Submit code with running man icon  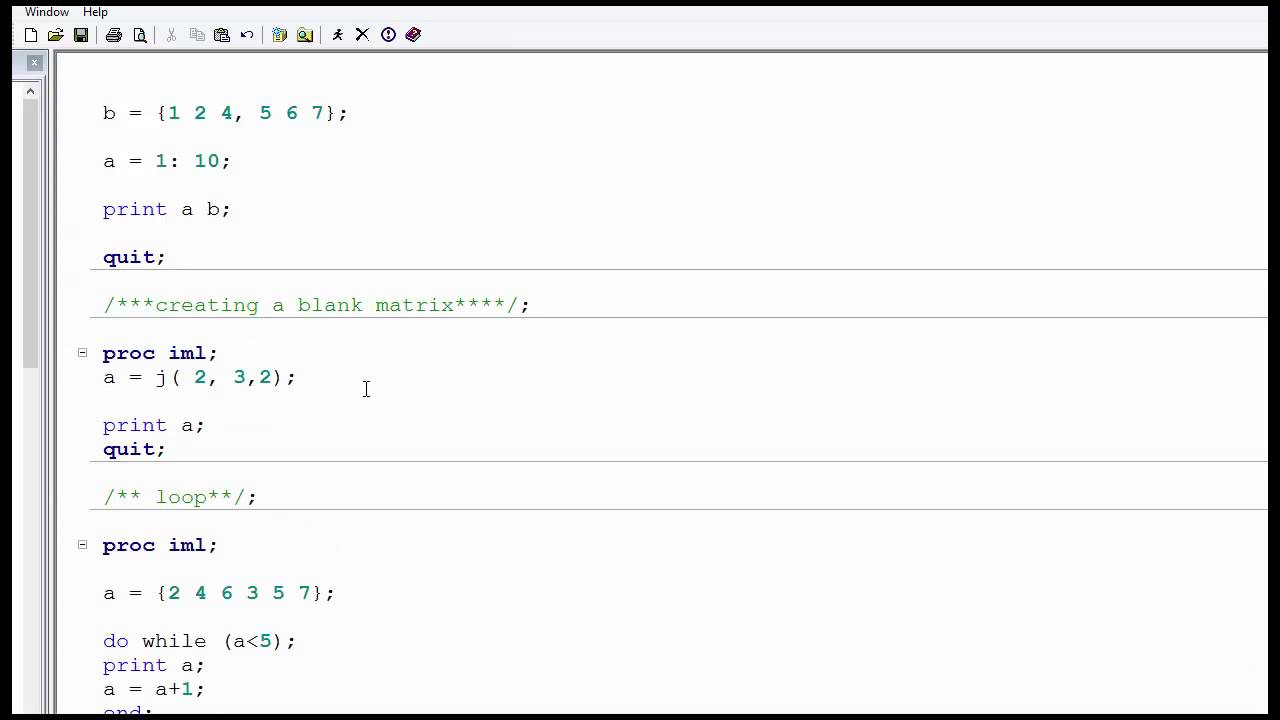coord(338,35)
